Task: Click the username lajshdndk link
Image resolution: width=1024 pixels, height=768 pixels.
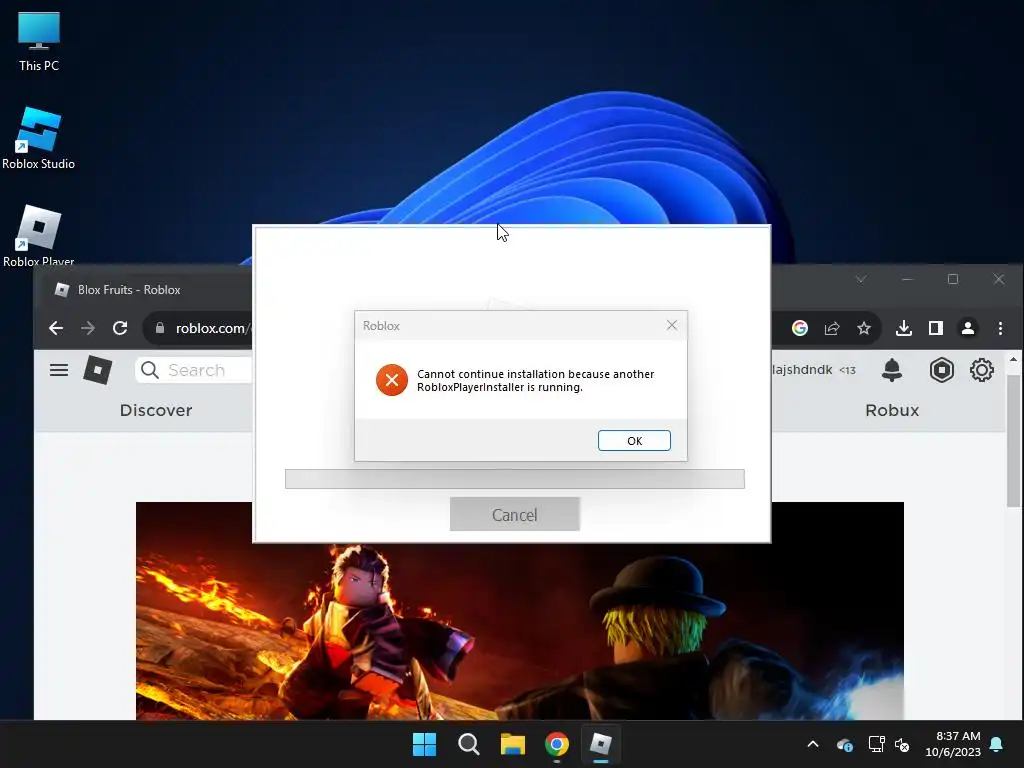Action: pos(803,370)
